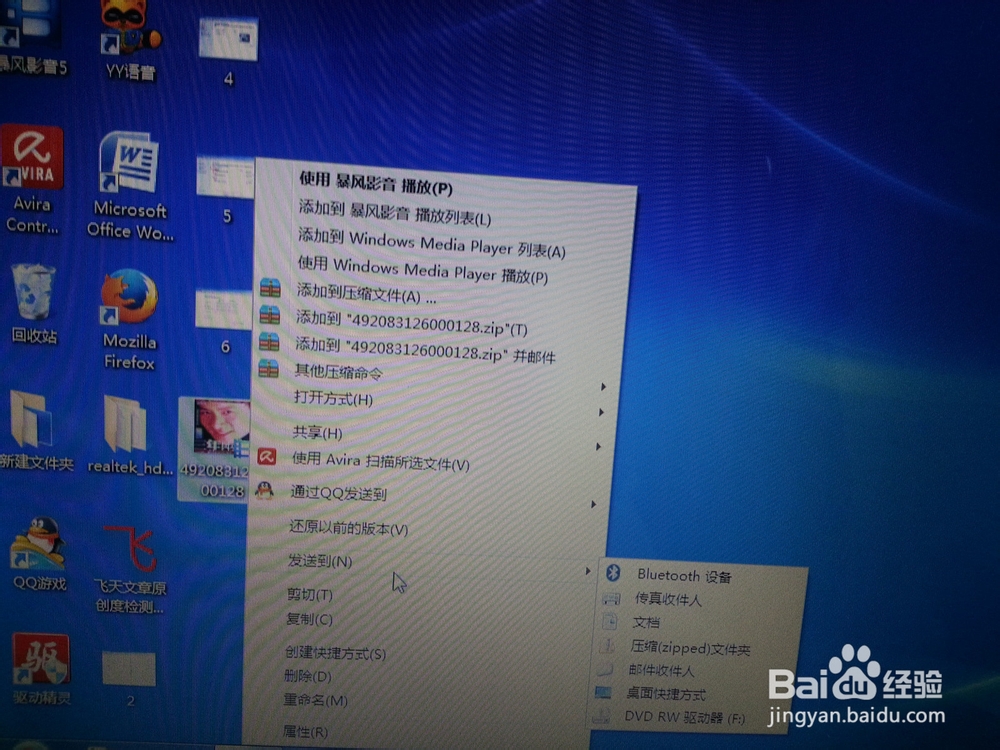Click WinRAR icon beside 添加到压缩文件(A)

(270, 288)
